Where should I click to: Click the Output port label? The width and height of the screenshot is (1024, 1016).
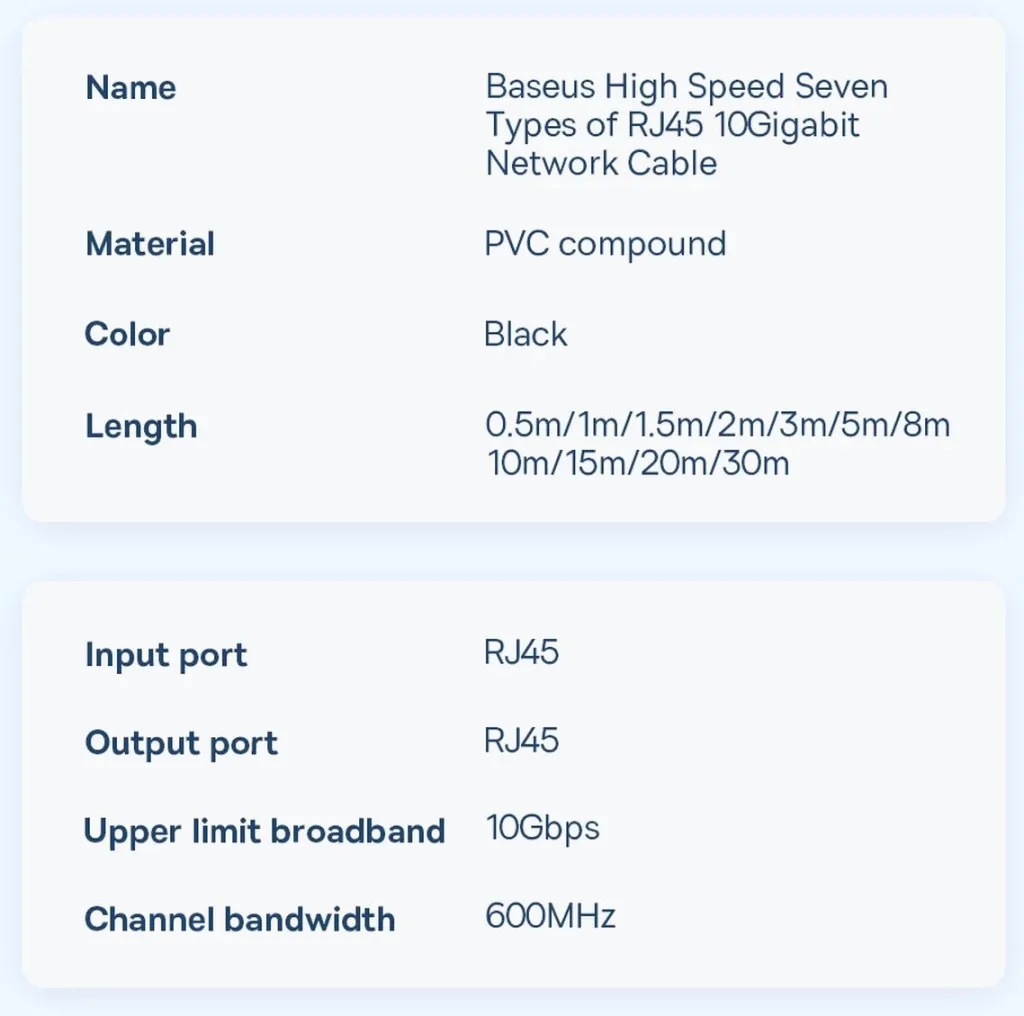pos(181,744)
